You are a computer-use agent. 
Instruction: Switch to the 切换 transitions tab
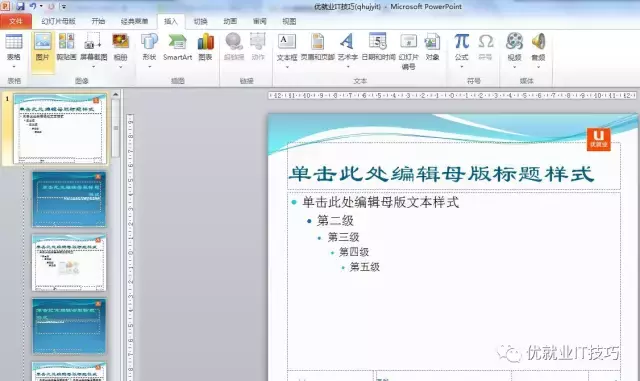[200, 21]
